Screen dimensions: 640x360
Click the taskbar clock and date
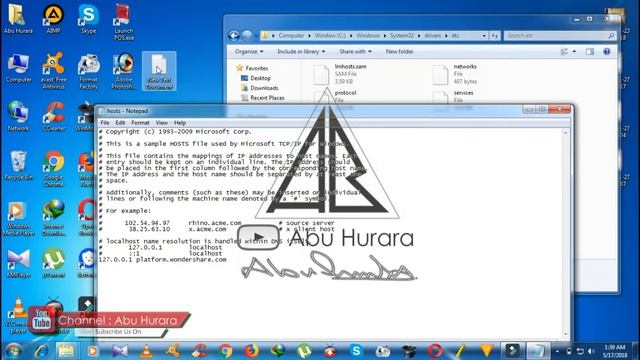point(615,351)
